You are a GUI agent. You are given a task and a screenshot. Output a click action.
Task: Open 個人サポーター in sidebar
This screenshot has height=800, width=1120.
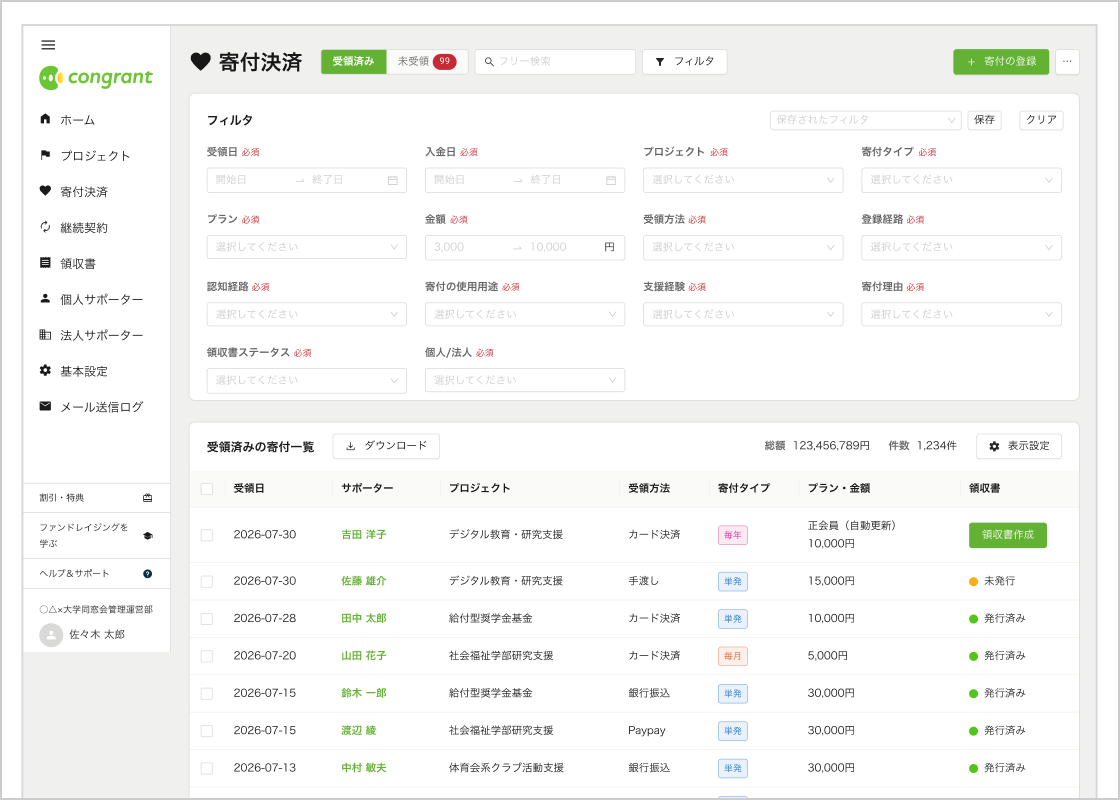(101, 299)
